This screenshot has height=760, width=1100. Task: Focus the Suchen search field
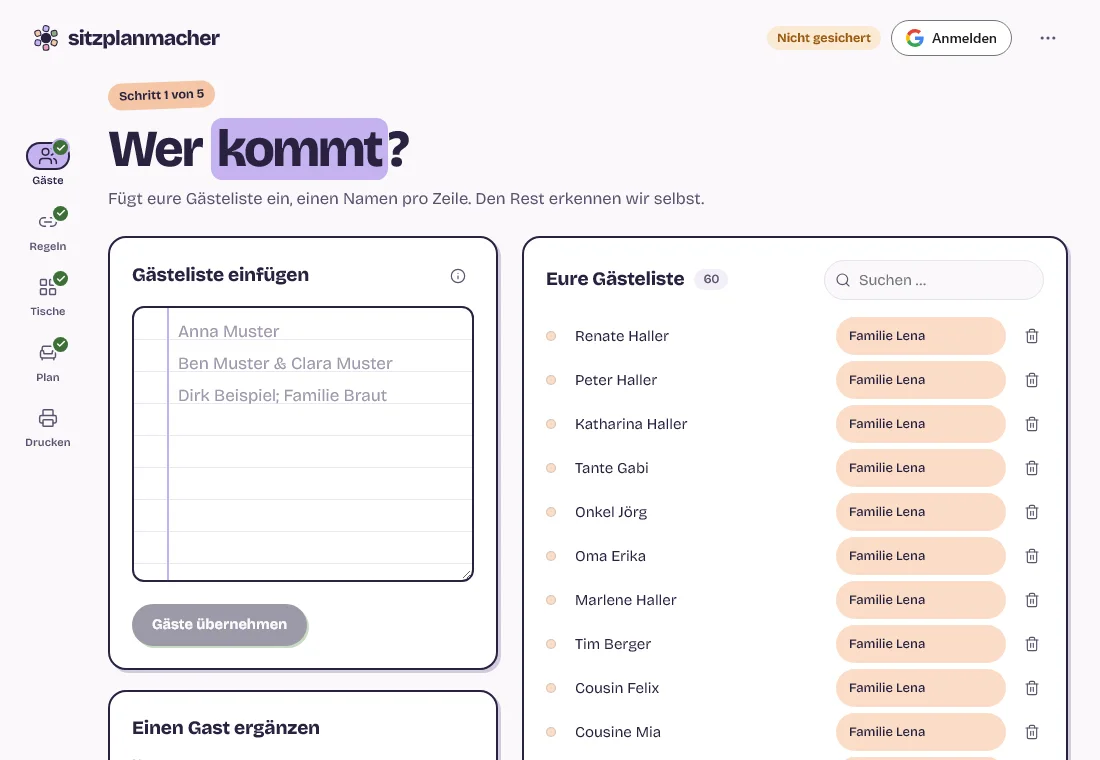pos(934,280)
